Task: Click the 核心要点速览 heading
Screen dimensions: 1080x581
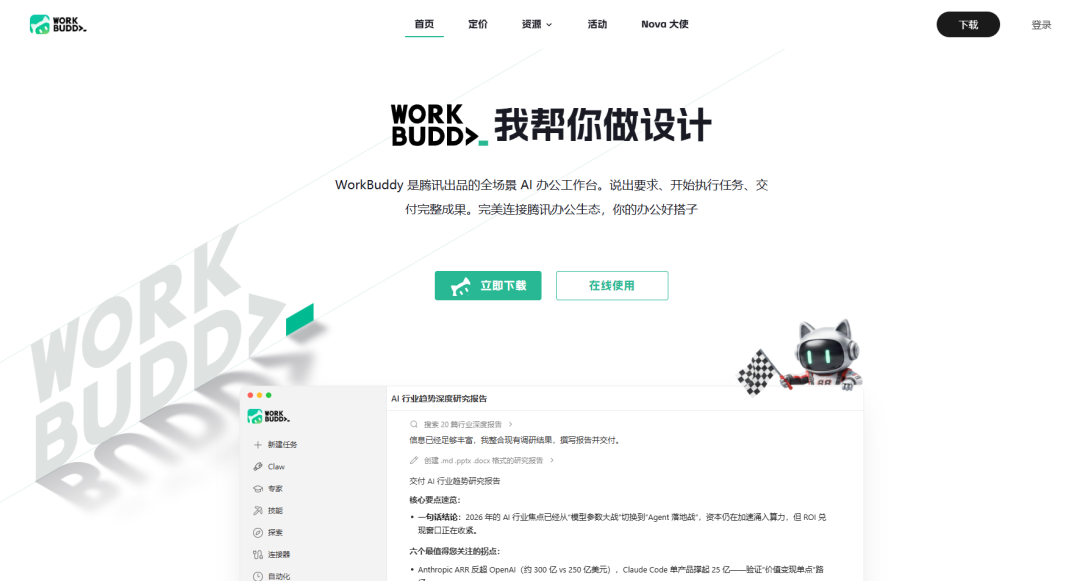Action: 435,500
